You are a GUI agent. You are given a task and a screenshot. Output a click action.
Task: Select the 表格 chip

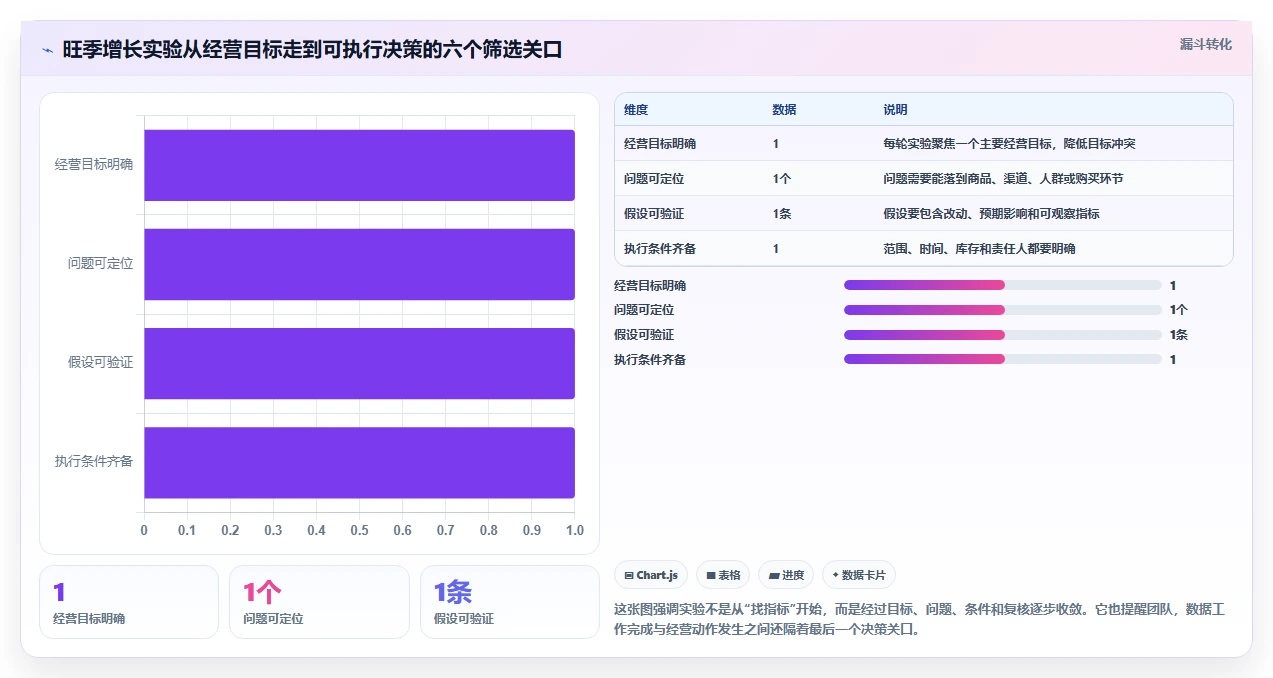pos(723,575)
